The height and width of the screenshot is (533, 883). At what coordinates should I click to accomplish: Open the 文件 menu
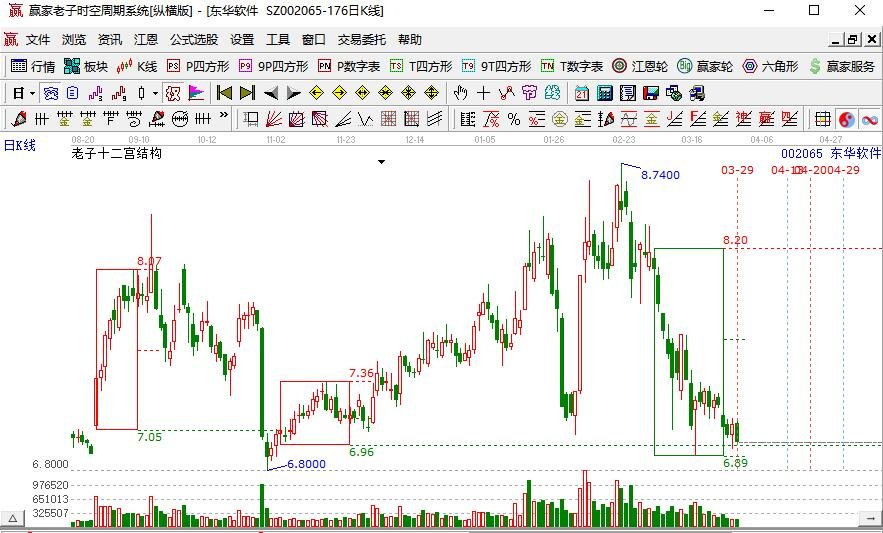click(x=38, y=39)
